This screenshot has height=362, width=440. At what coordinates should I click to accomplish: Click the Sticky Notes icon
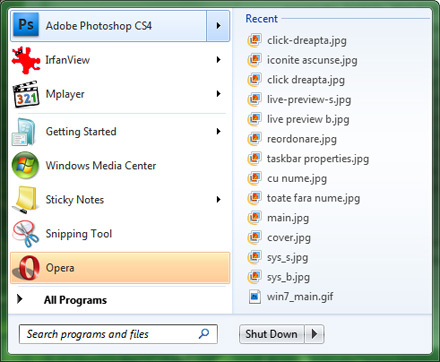[x=25, y=200]
